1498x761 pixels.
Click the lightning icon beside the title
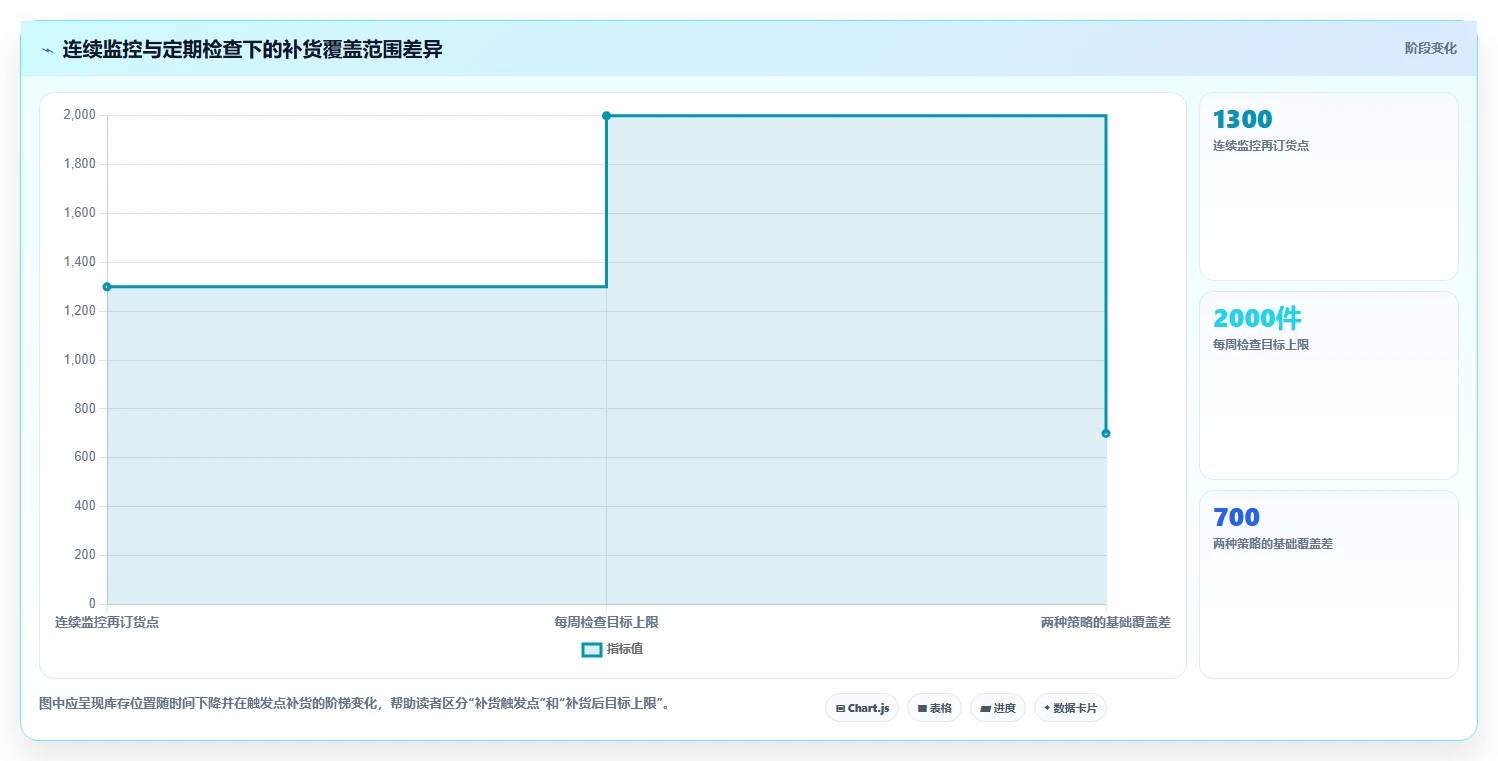(47, 50)
